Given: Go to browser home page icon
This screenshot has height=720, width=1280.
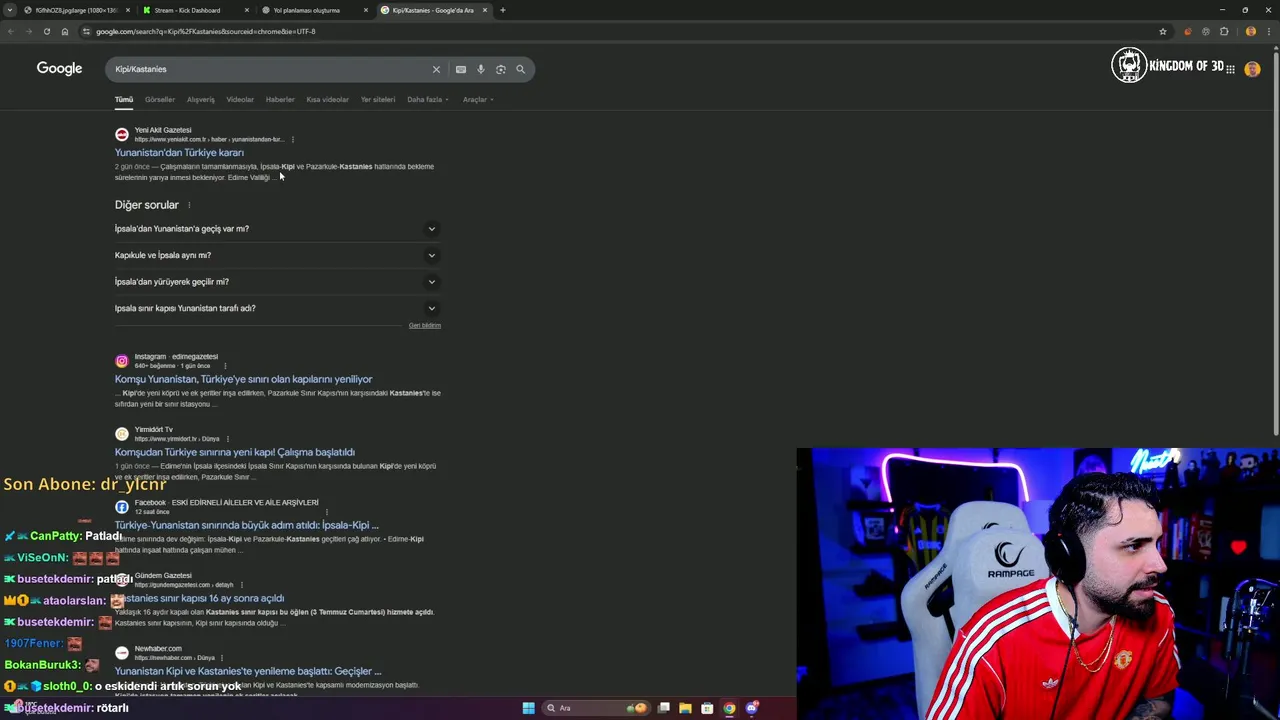Looking at the screenshot, I should coord(64,31).
